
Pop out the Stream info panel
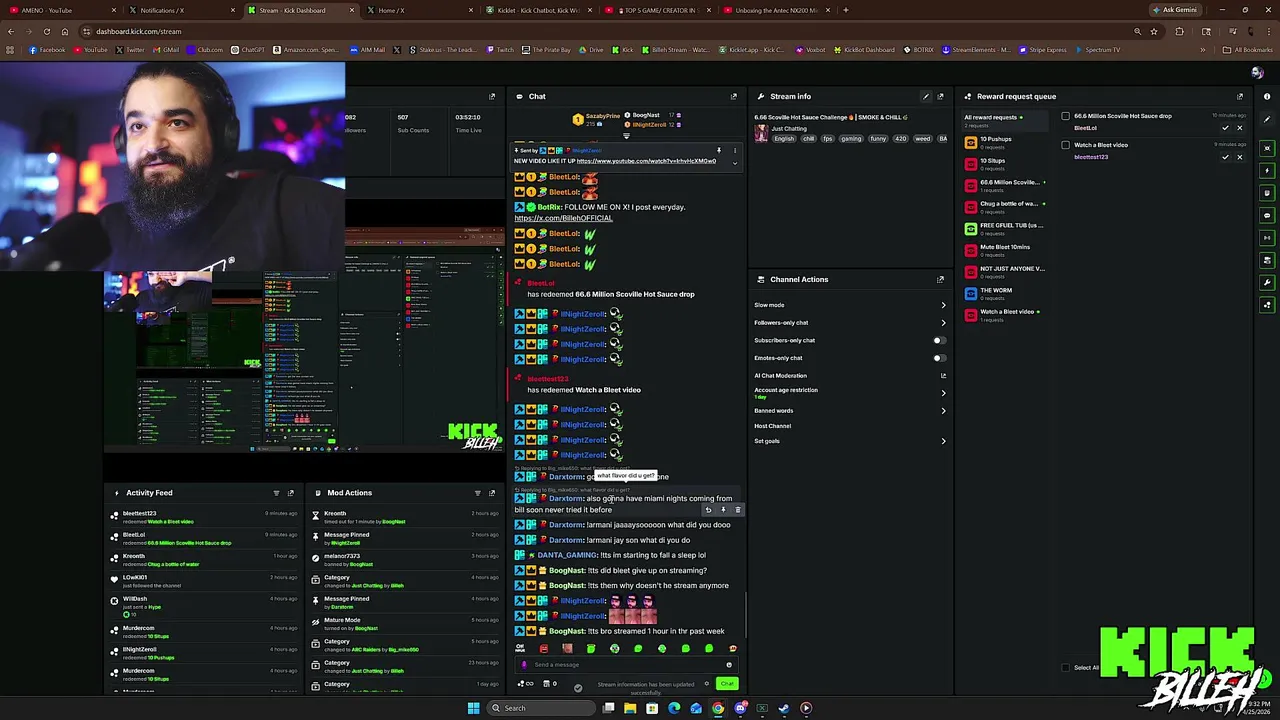click(940, 97)
